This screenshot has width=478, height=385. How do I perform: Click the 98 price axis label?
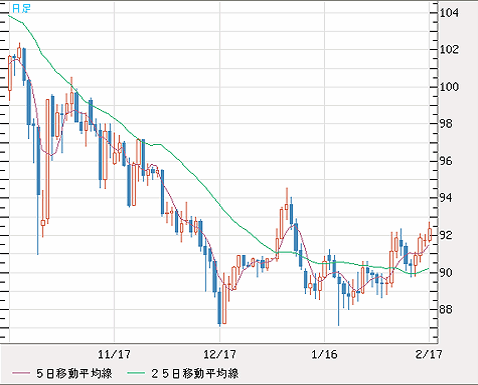click(x=446, y=124)
